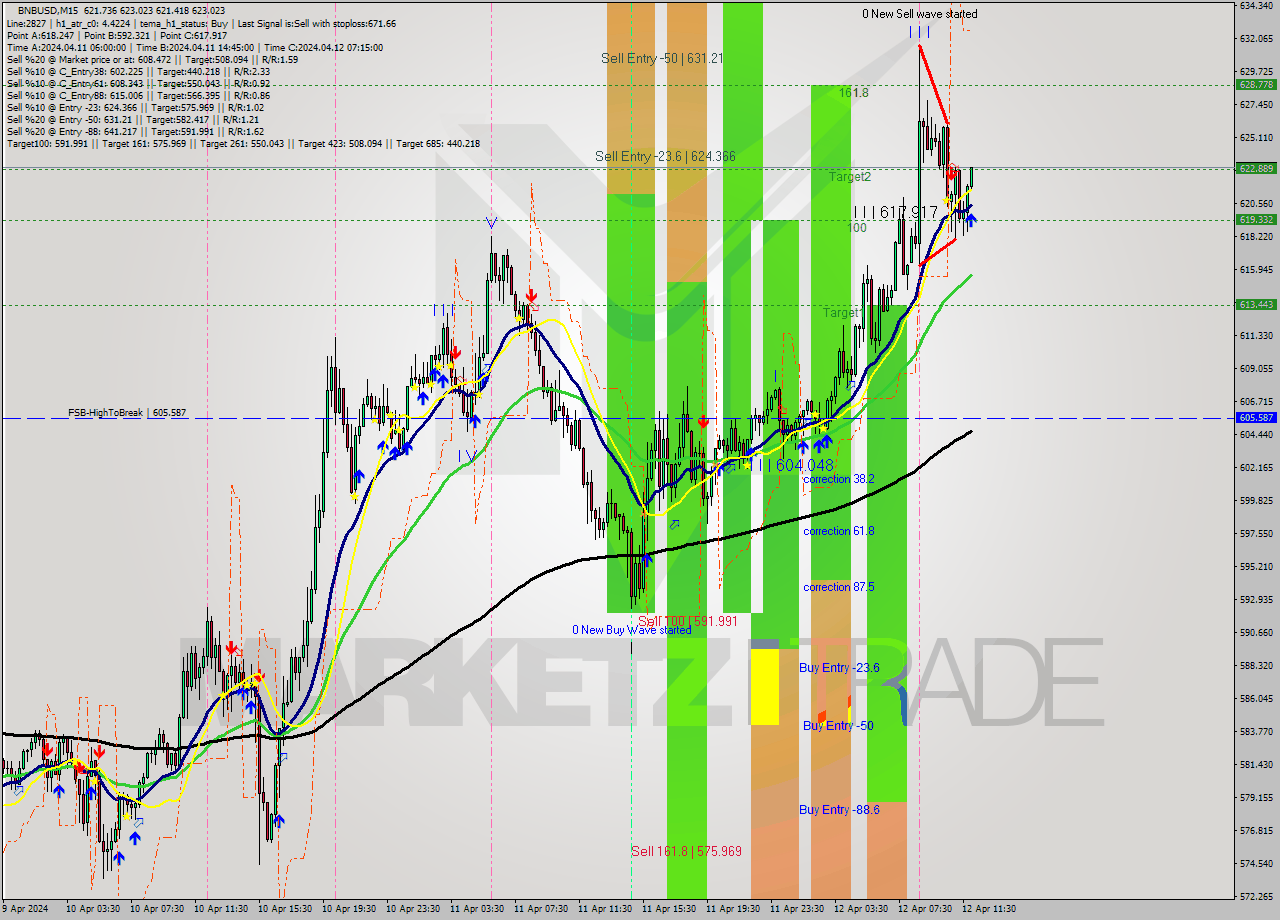The image size is (1280, 920).
Task: Click the '12 Apr 11:30' time axis label
Action: 990,909
